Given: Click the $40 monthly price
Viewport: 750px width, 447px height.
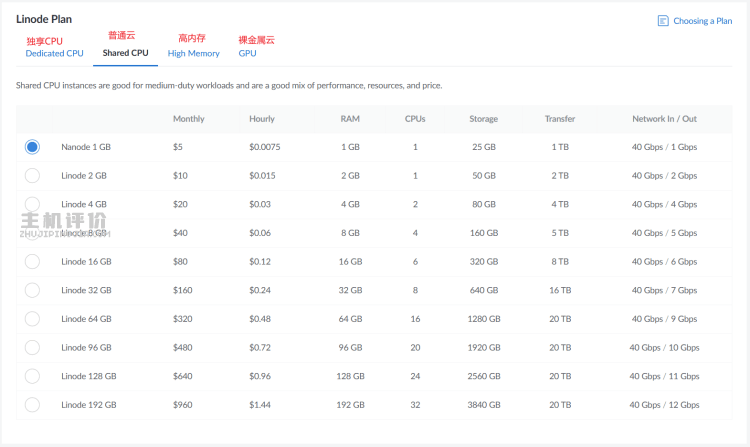Looking at the screenshot, I should click(x=180, y=233).
